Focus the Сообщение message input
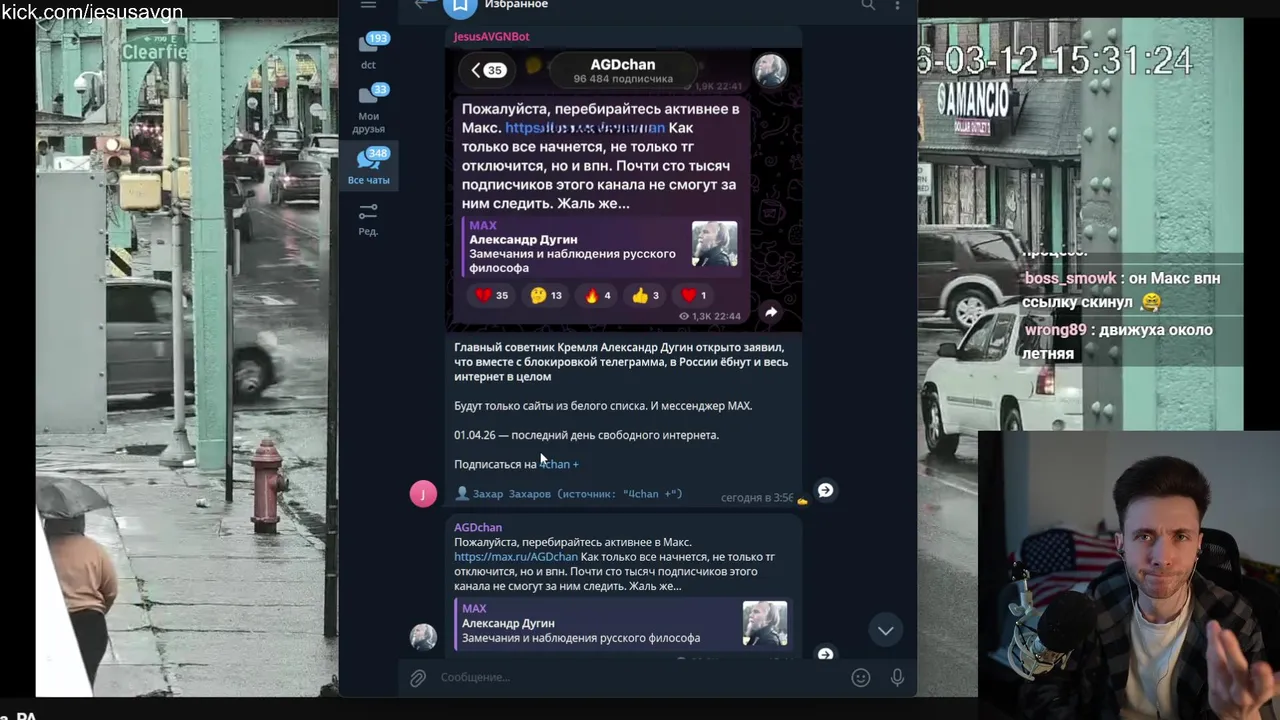The image size is (1280, 720). click(x=640, y=678)
